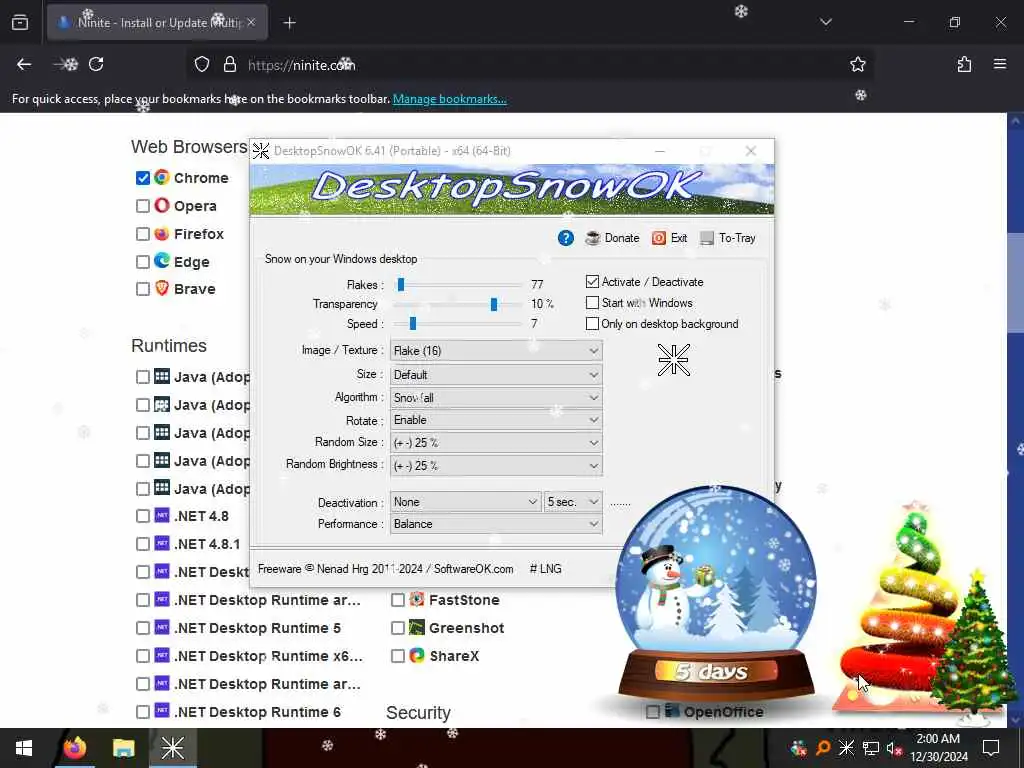
Task: Open the Algorithm dropdown
Action: click(496, 397)
